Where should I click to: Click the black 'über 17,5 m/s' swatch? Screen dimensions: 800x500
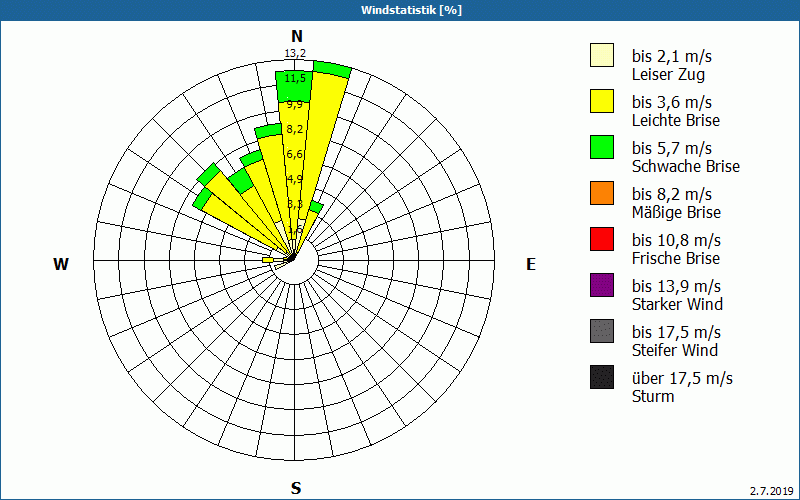pos(602,377)
